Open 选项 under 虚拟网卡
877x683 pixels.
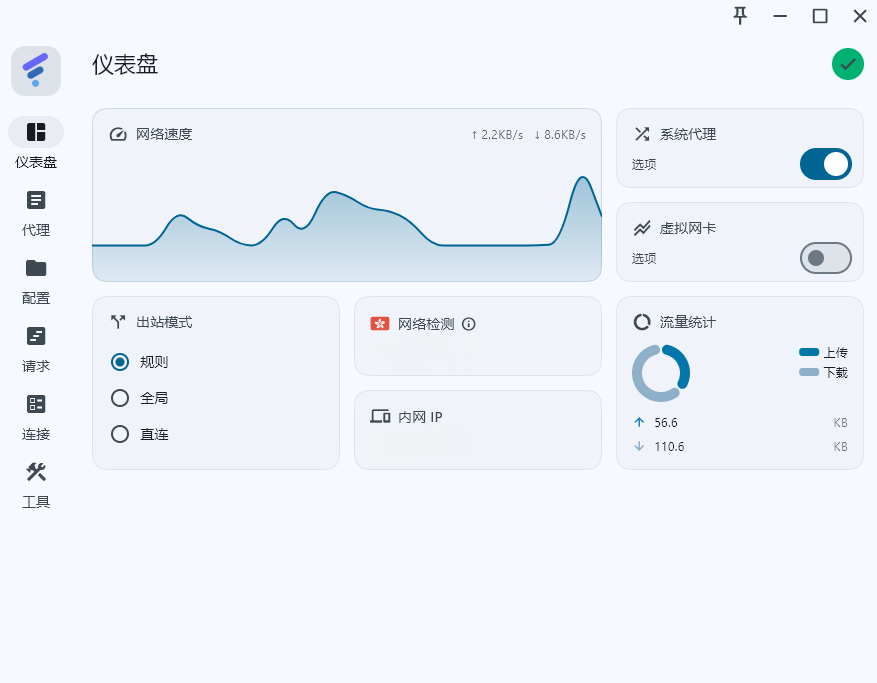[644, 258]
